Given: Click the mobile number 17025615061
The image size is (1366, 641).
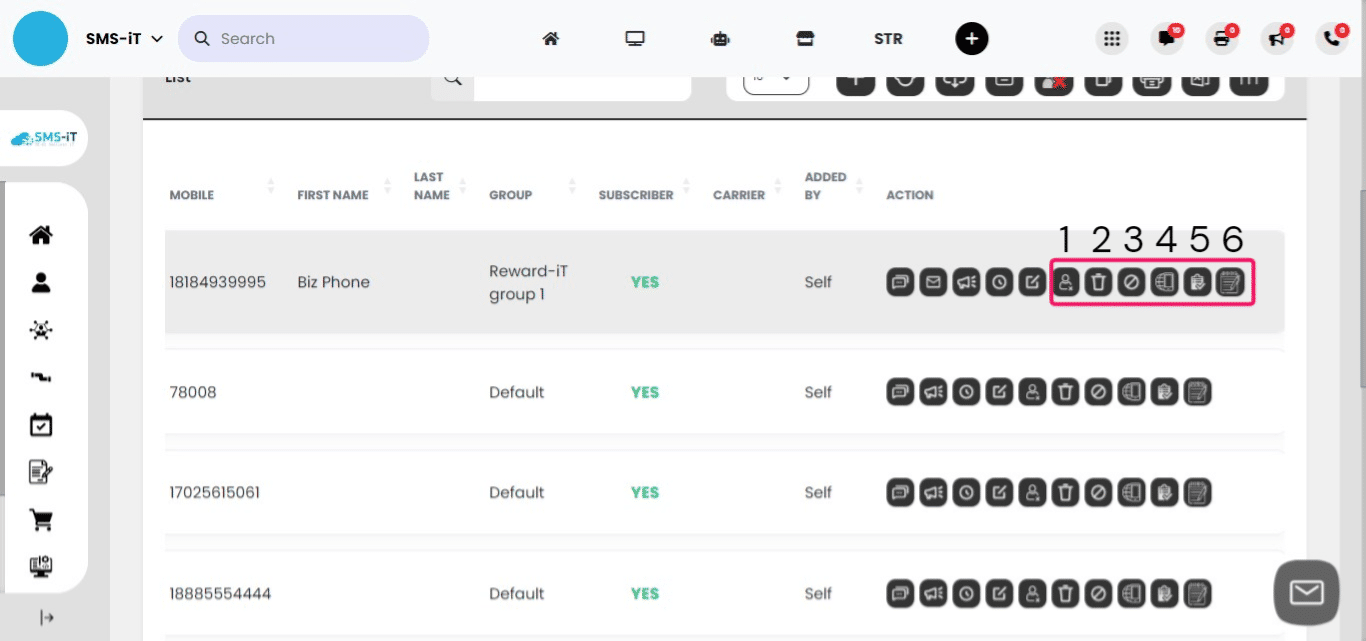Looking at the screenshot, I should [215, 492].
